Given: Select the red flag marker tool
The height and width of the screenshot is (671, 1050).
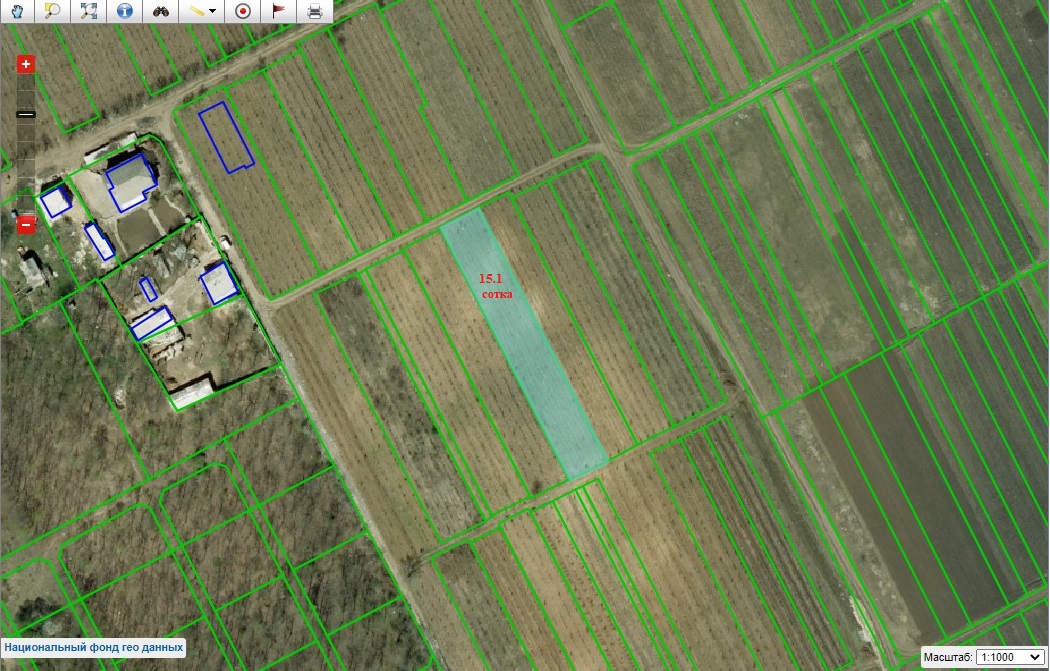Looking at the screenshot, I should click(x=279, y=12).
